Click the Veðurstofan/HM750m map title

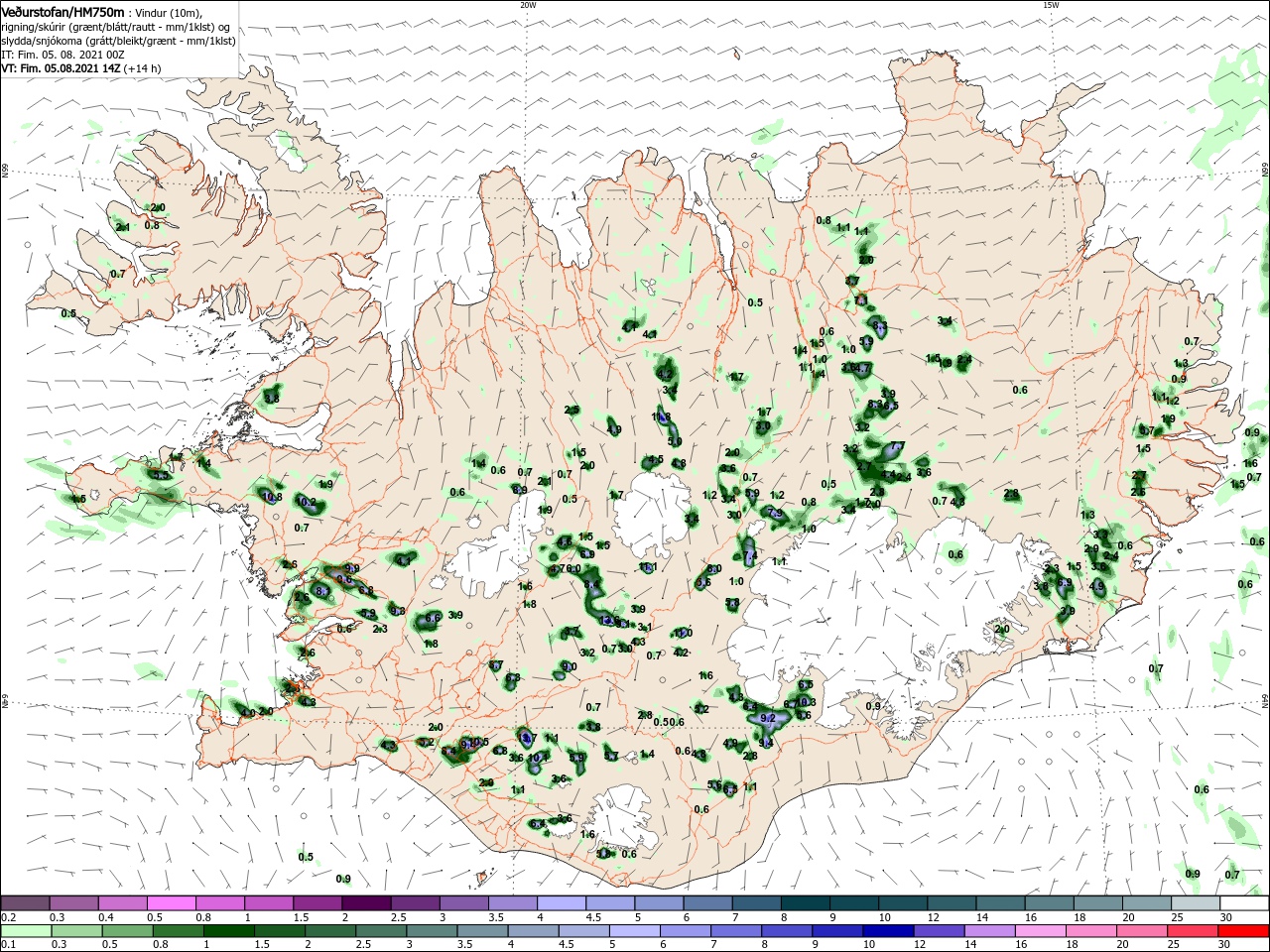click(63, 12)
